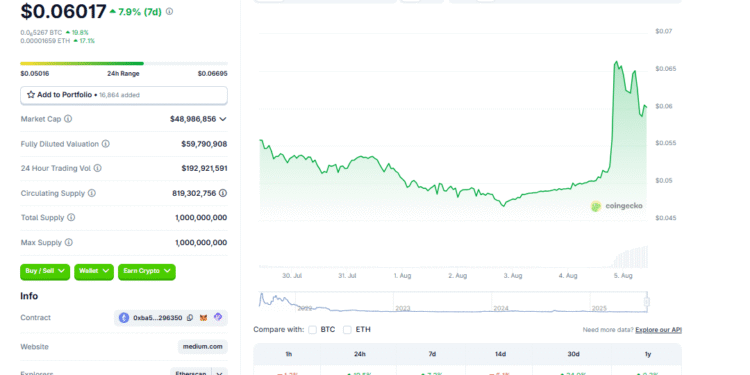Expand the Market Cap chevron
Image resolution: width=750 pixels, height=375 pixels.
coord(223,119)
